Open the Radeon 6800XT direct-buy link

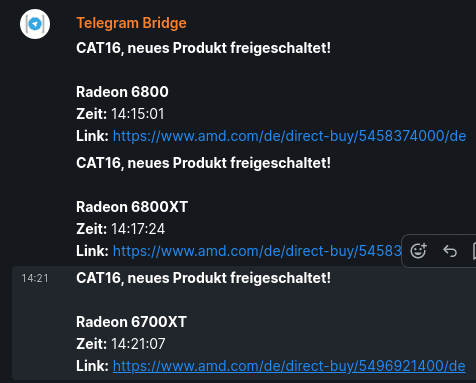[257, 251]
